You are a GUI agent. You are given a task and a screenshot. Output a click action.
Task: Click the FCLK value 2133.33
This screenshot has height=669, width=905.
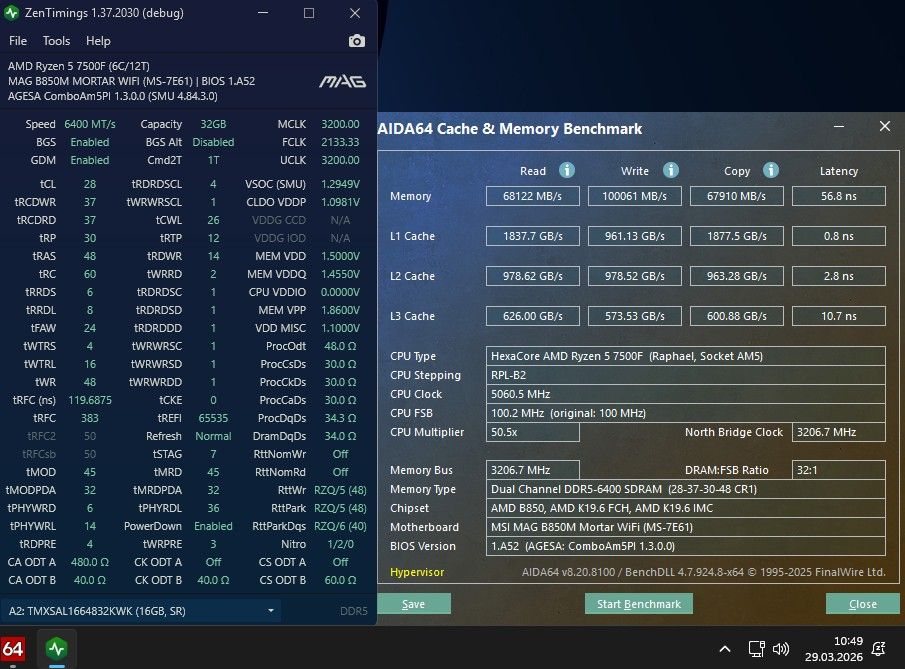point(340,142)
